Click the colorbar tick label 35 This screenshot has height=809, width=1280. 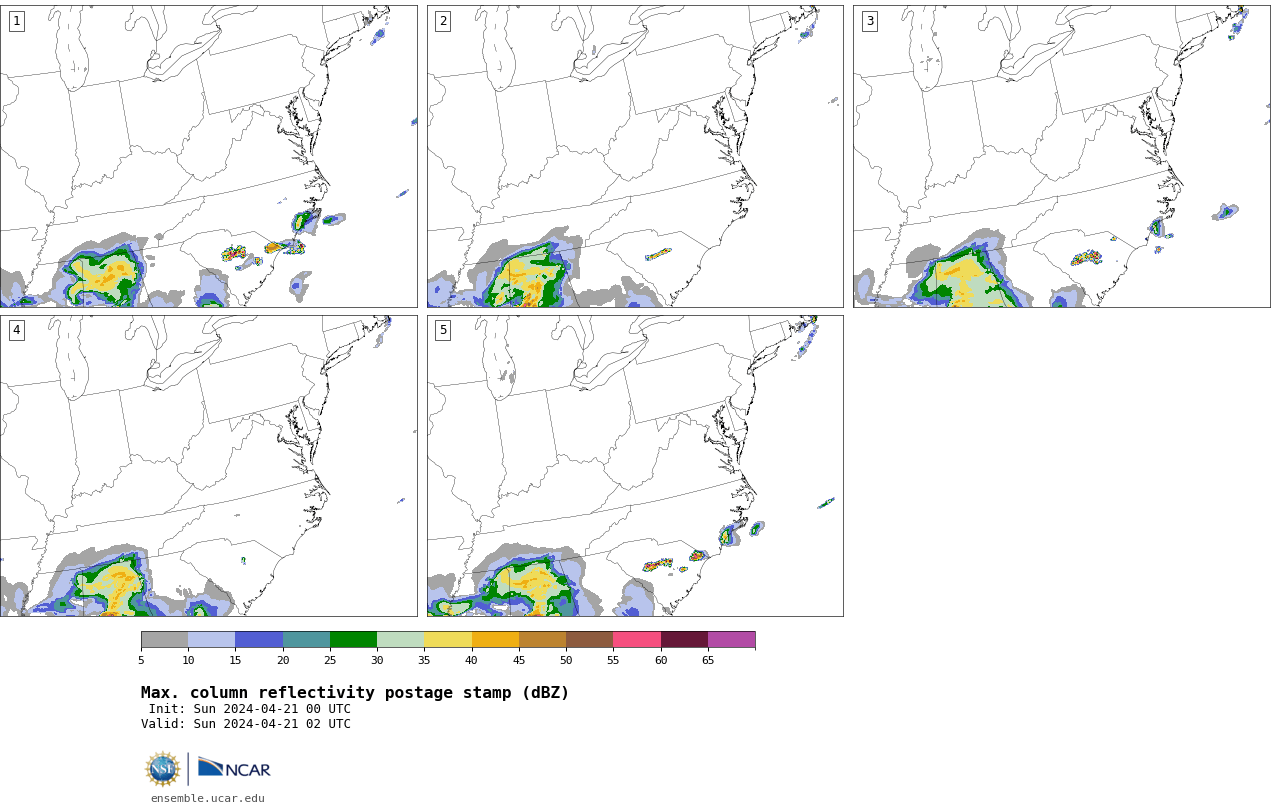coord(424,660)
